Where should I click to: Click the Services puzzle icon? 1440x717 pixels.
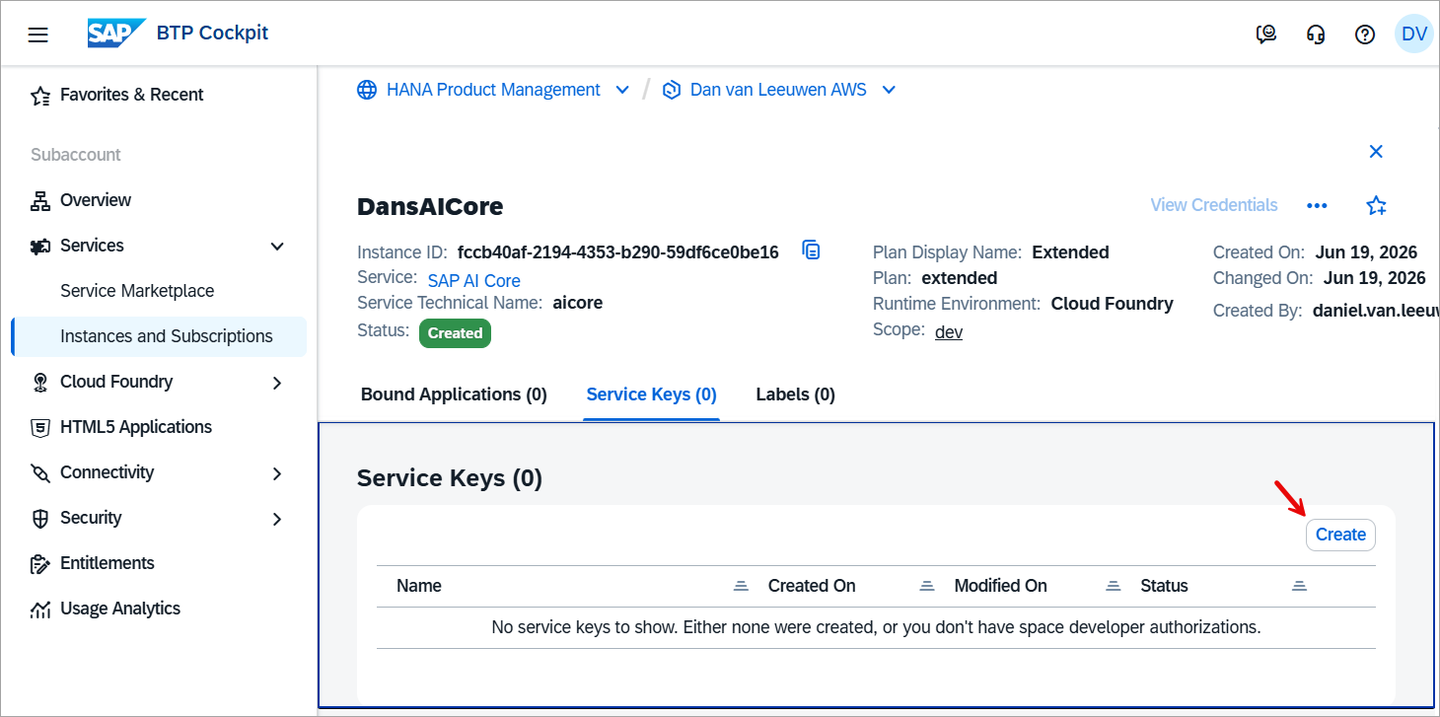pyautogui.click(x=40, y=246)
